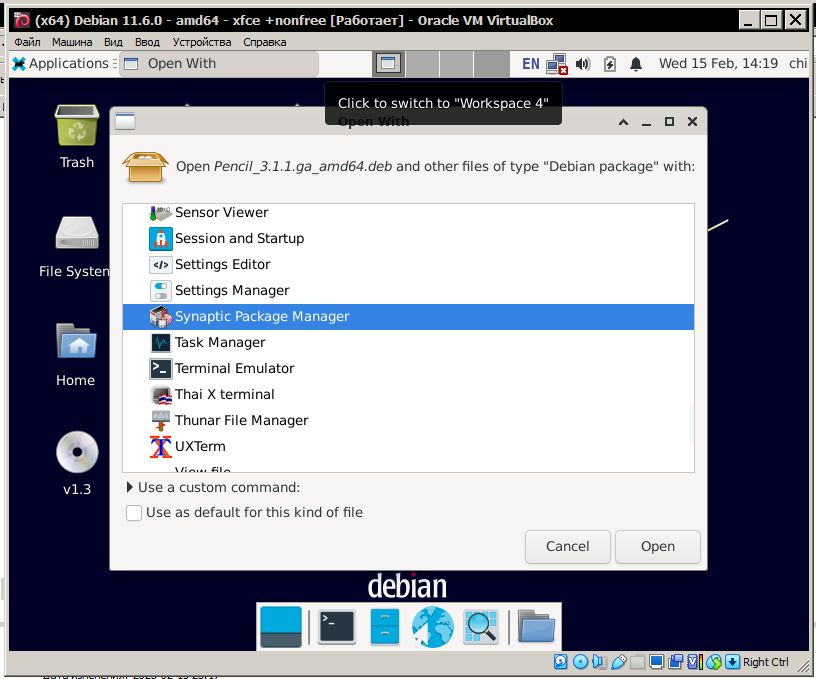Open VirtualBox Вид menu
The width and height of the screenshot is (816, 679).
[x=113, y=42]
